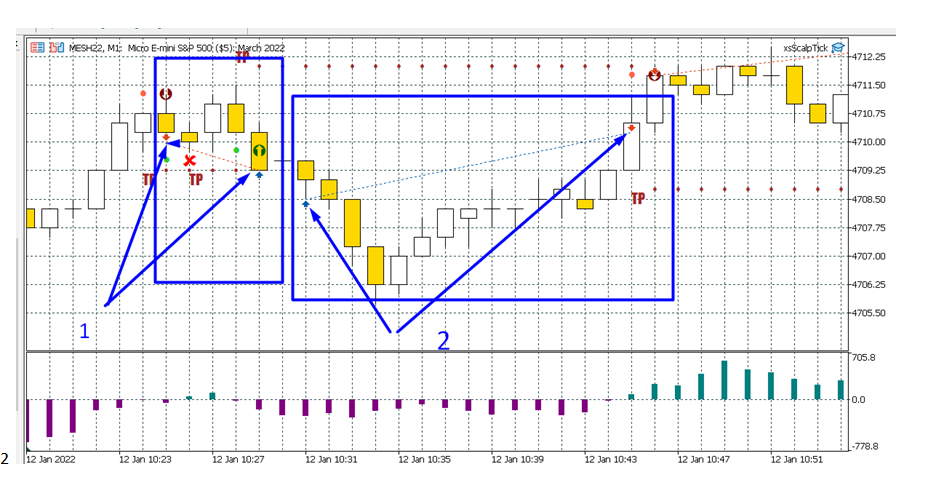Click price level 4707.75 on the scale
The height and width of the screenshot is (502, 931).
pos(869,228)
